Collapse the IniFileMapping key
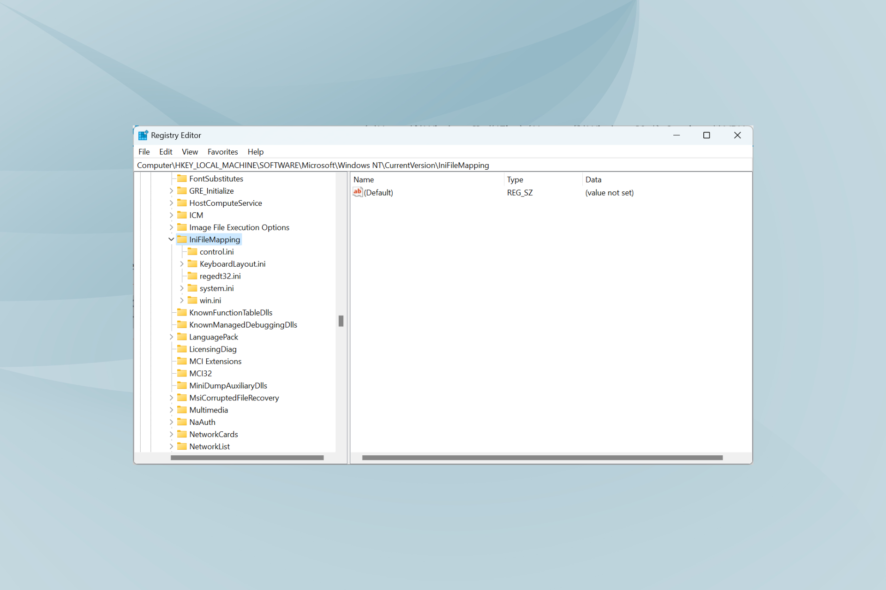Image resolution: width=886 pixels, height=590 pixels. pyautogui.click(x=171, y=240)
